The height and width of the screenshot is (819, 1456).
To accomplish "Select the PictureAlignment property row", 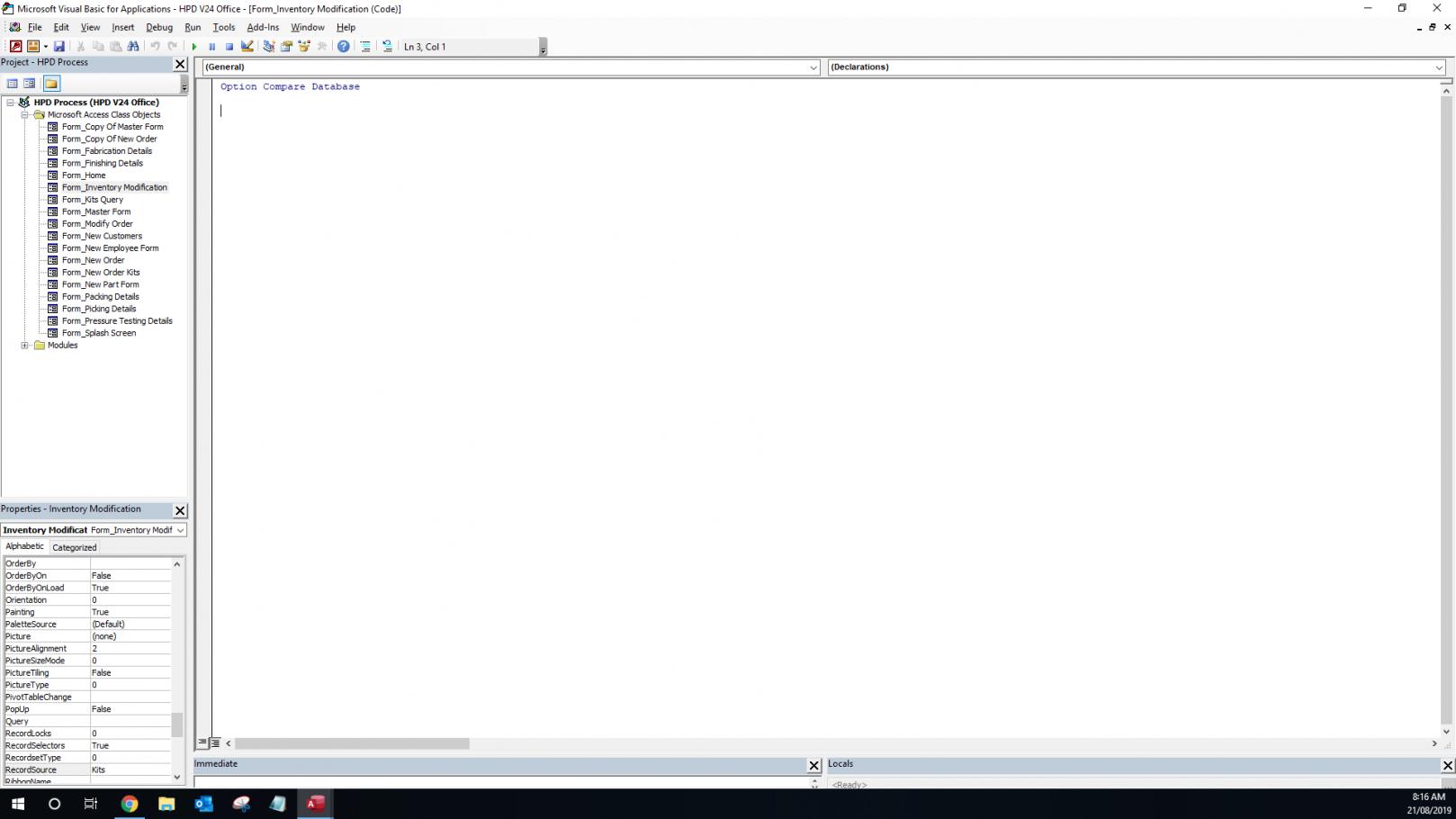I will click(87, 649).
